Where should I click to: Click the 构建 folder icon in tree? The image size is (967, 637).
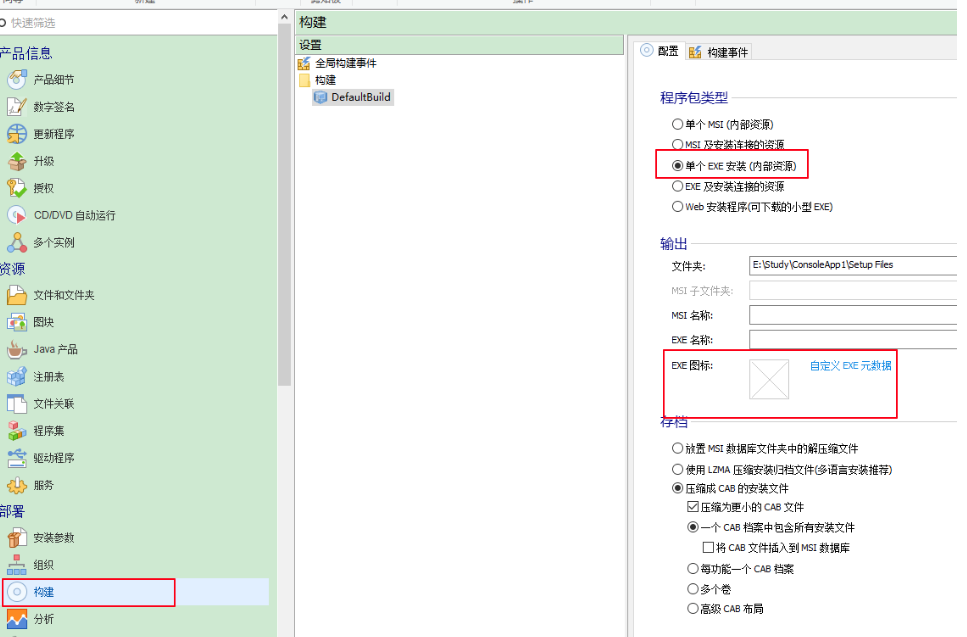click(x=304, y=80)
